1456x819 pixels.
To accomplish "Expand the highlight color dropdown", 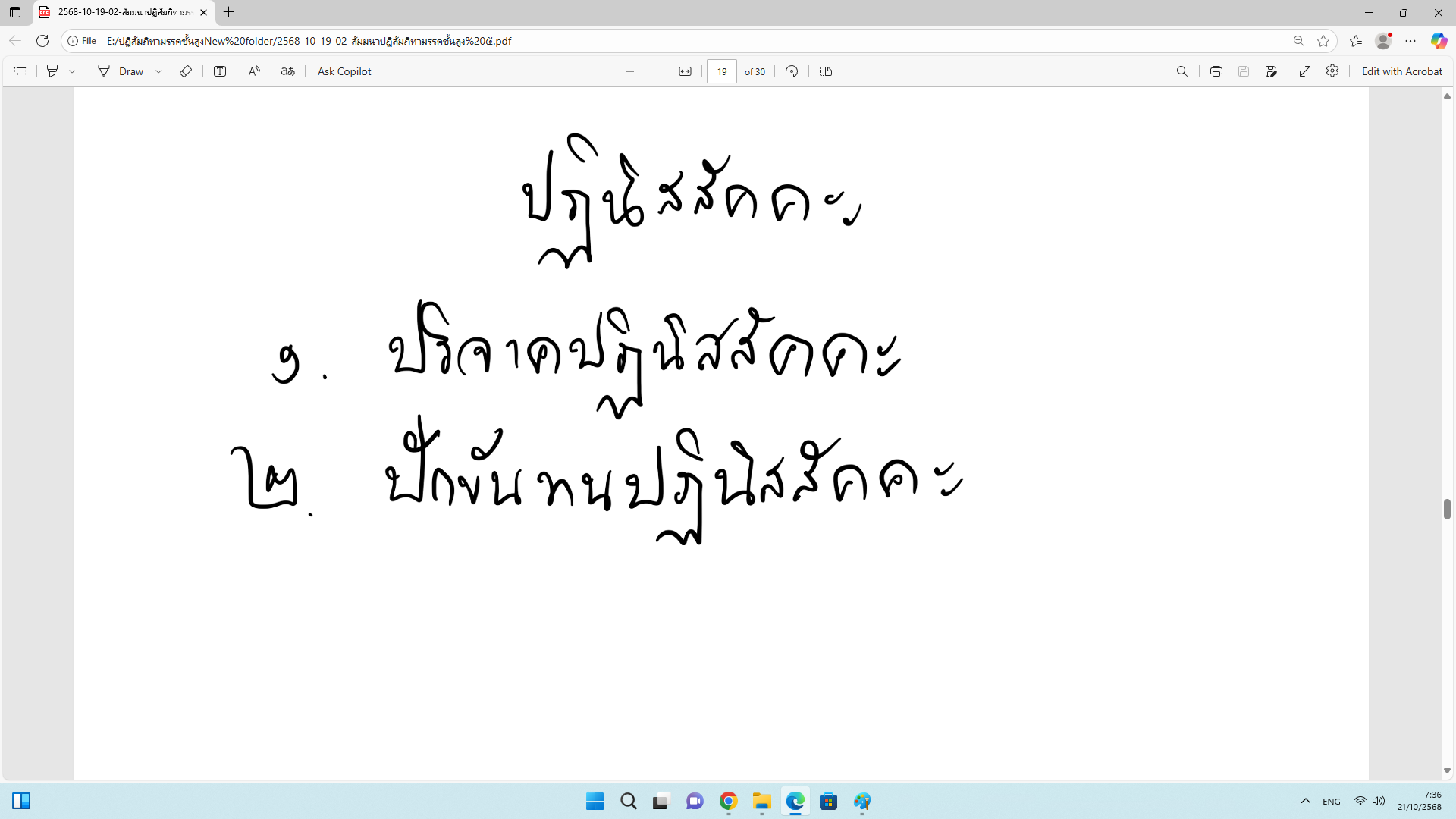I will (72, 71).
